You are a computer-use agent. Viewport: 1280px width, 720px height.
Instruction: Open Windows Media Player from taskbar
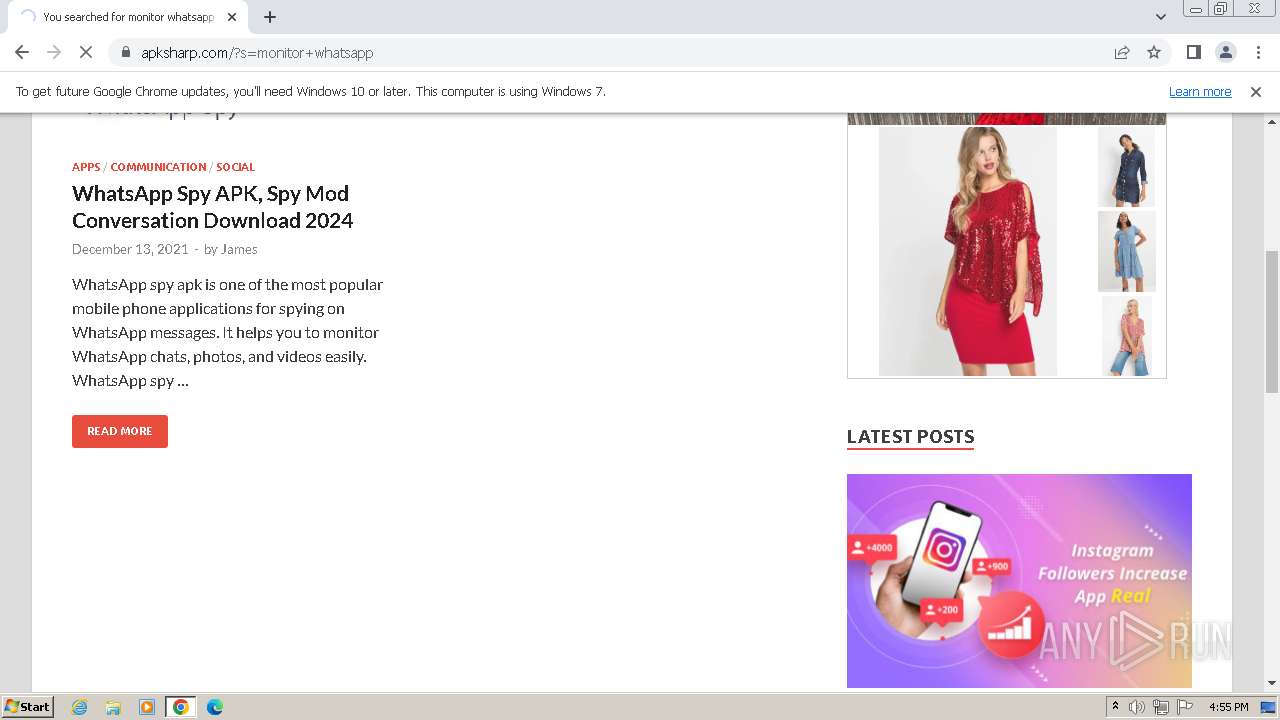point(147,707)
